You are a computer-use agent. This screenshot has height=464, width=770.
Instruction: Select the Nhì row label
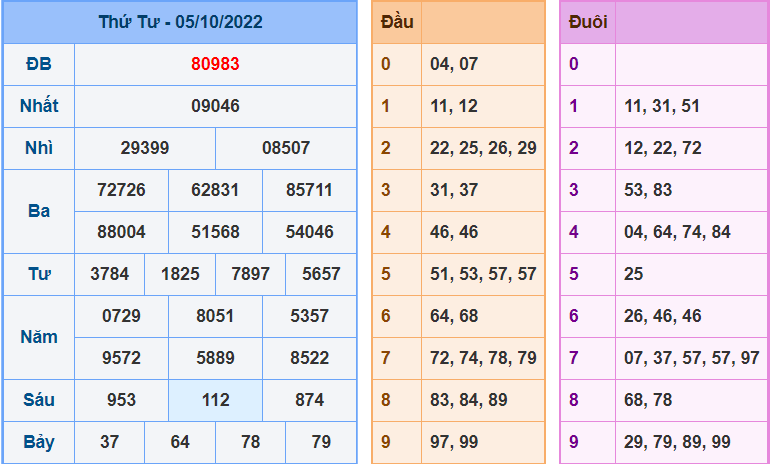click(x=39, y=148)
